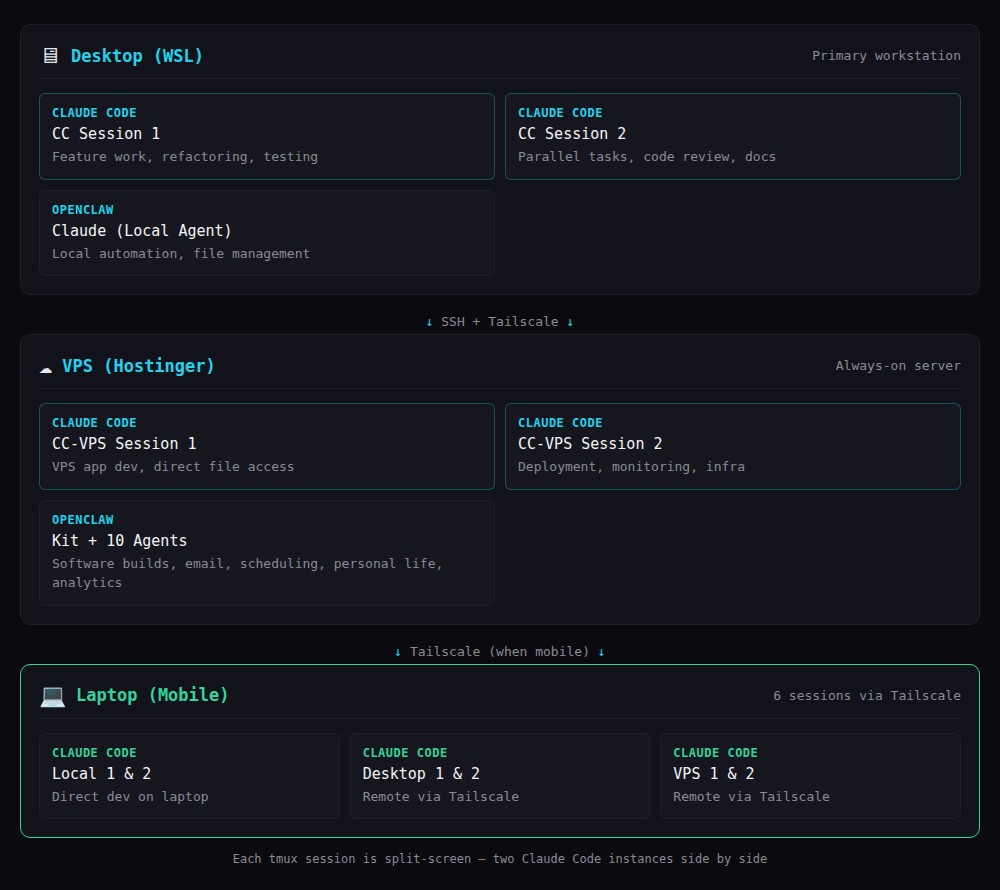Click the CLAUDE CODE badge on CC-VPS Session 2
Image resolution: width=1000 pixels, height=890 pixels.
tap(560, 422)
